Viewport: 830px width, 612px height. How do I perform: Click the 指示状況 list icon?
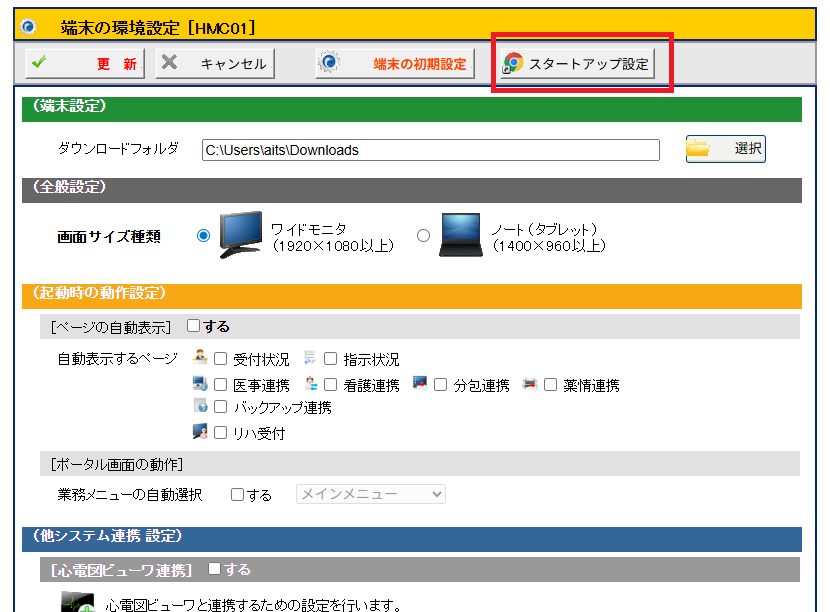point(310,357)
